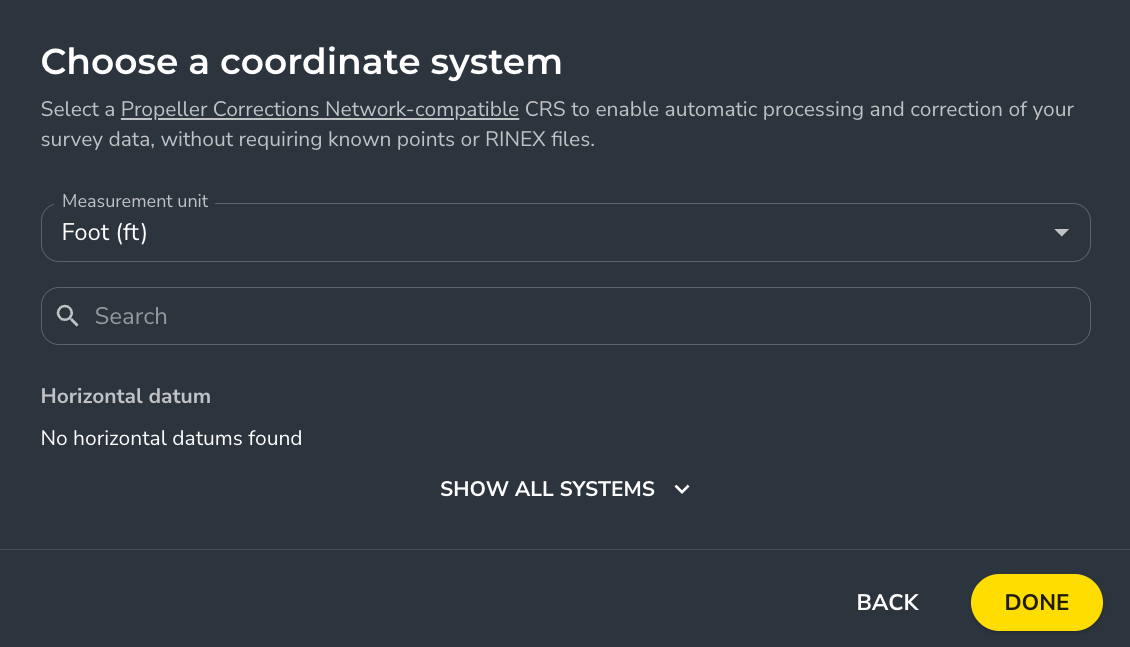Open the Measurement unit dropdown
This screenshot has width=1130, height=647.
pos(565,232)
